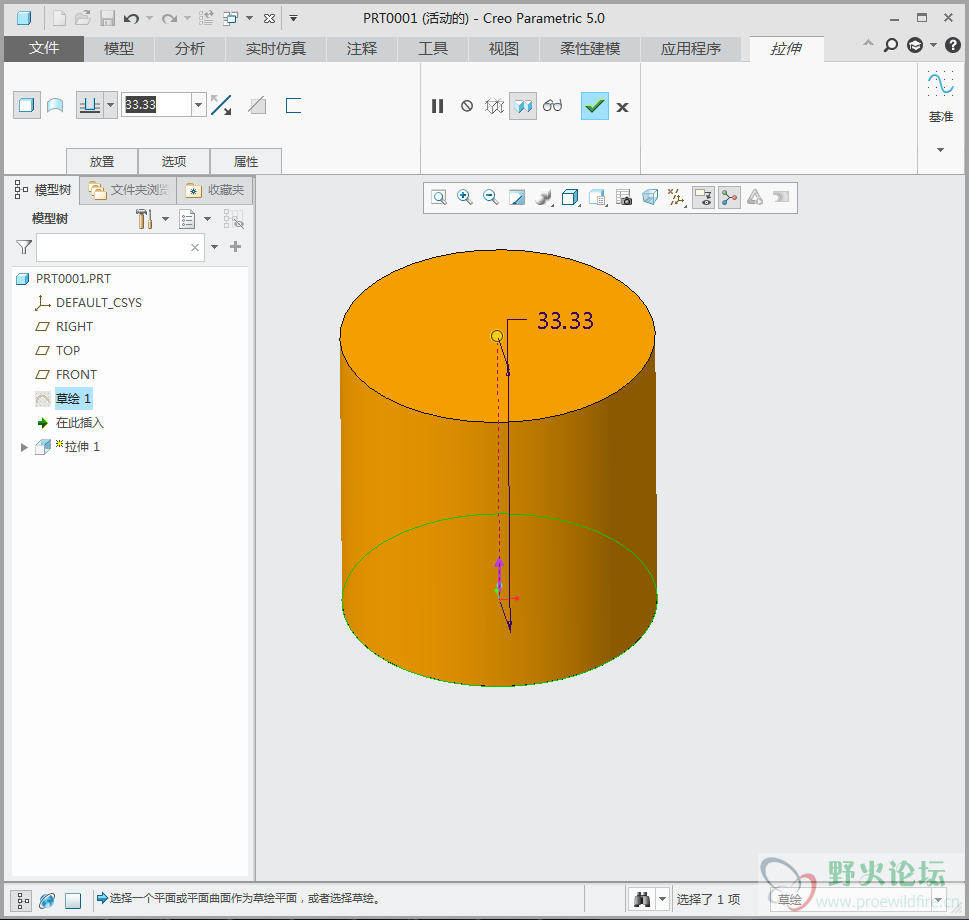
Task: Open the display style shading icon
Action: coord(544,198)
